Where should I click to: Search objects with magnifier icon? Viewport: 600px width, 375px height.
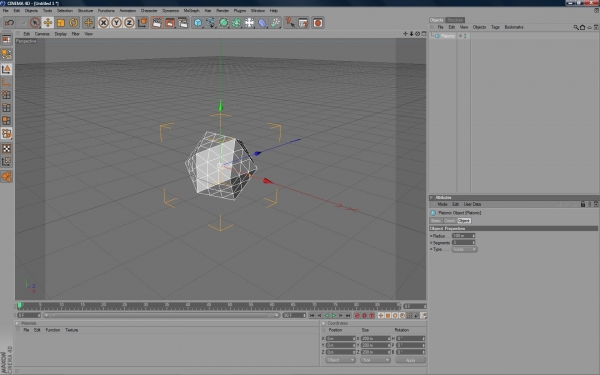[576, 27]
